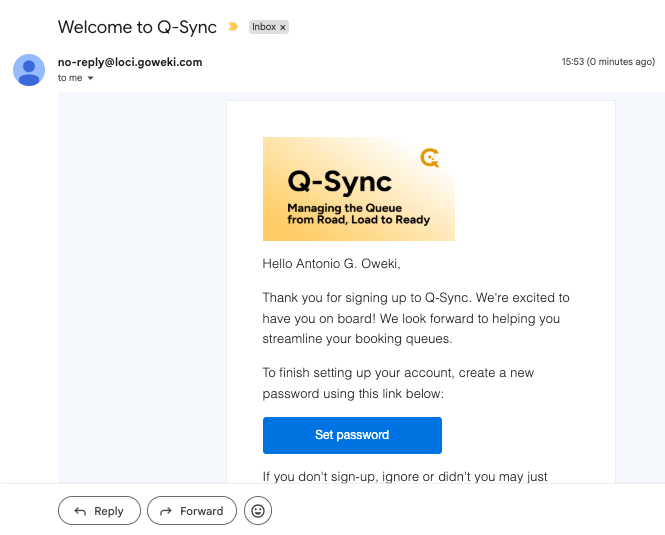Expand recipient details next to 'to me'
The image size is (665, 535).
[x=90, y=78]
